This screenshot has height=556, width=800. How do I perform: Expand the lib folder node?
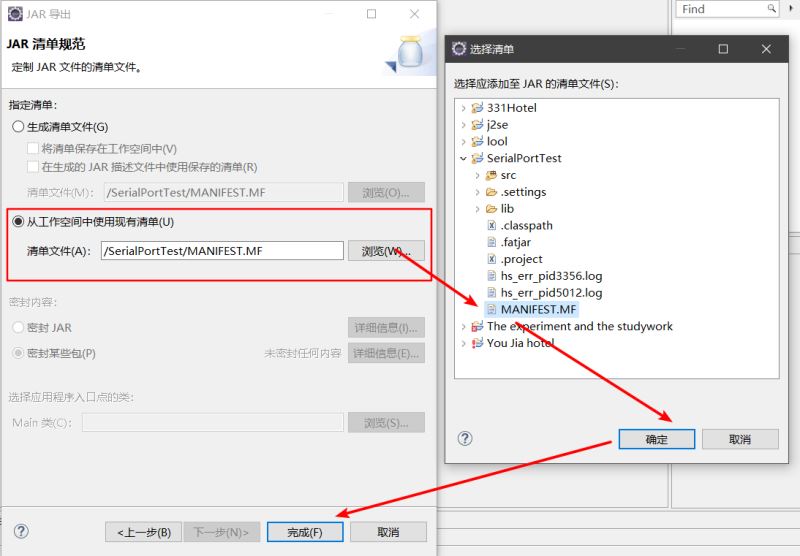[478, 209]
